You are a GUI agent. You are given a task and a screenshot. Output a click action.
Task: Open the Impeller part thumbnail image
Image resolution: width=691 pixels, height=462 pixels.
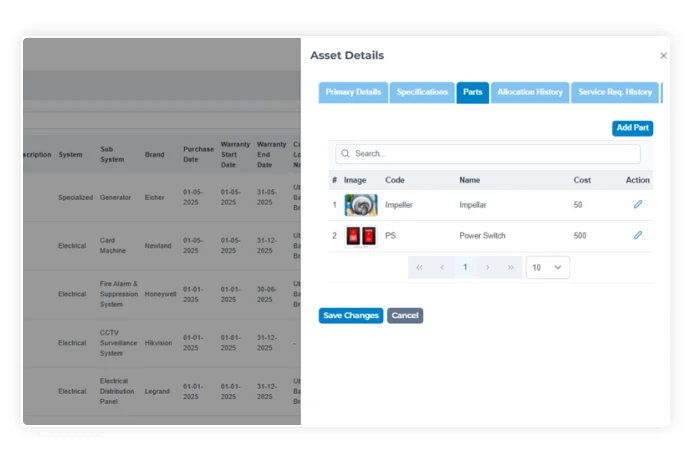(361, 205)
